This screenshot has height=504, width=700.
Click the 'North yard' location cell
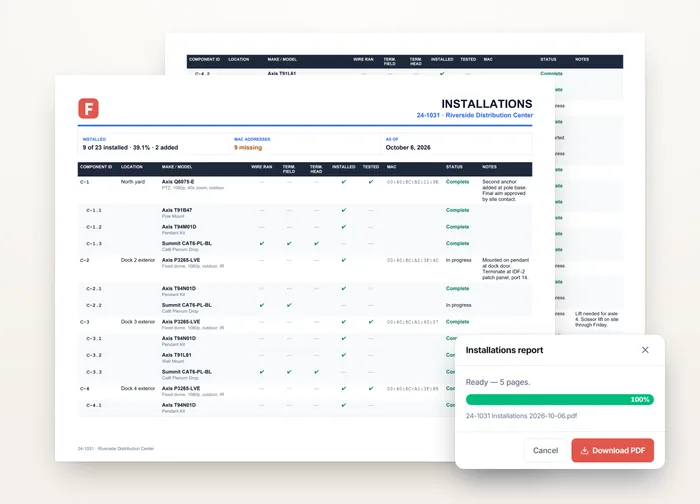133,182
